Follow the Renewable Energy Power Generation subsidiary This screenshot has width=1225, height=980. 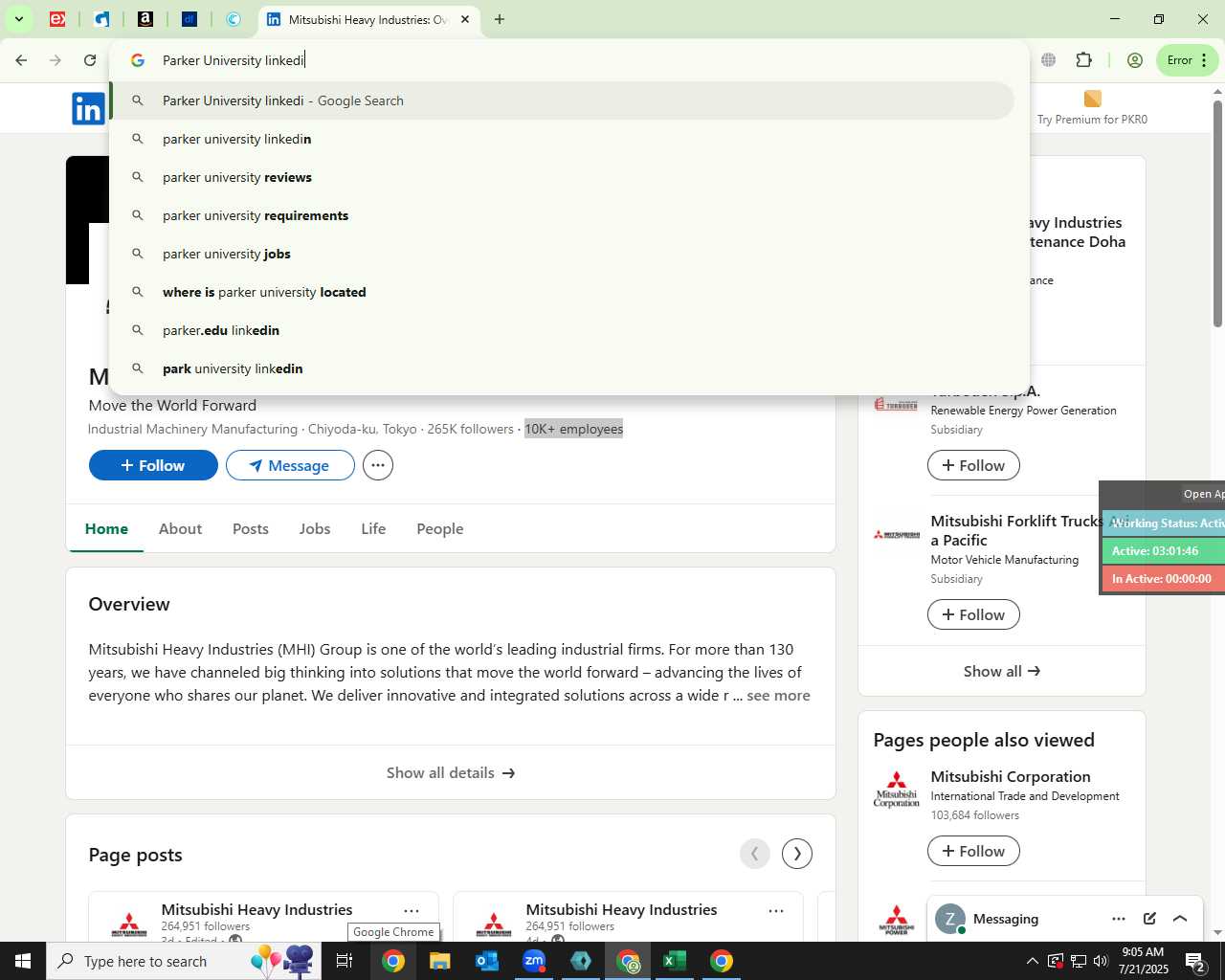pyautogui.click(x=973, y=465)
